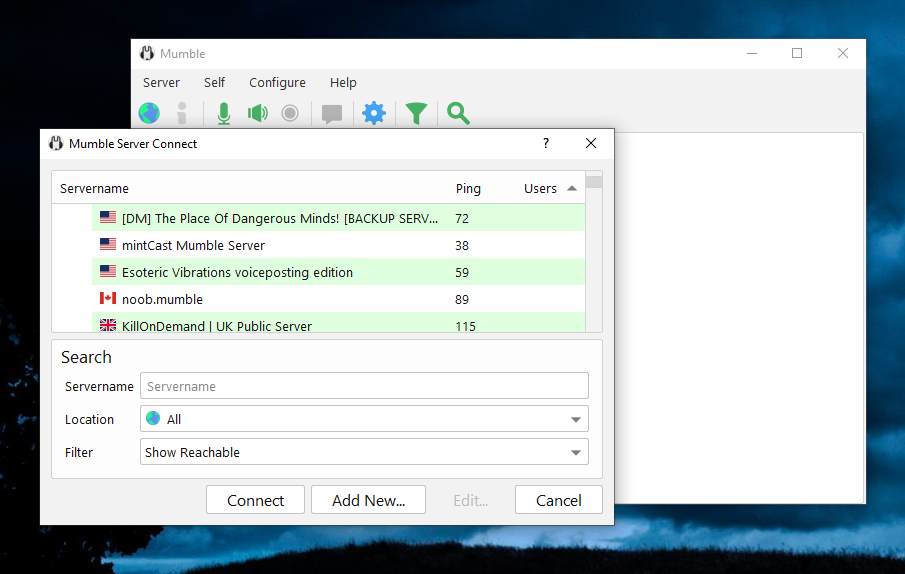This screenshot has height=574, width=905.
Task: Click ping value 38 for mintCast
Action: tap(462, 246)
